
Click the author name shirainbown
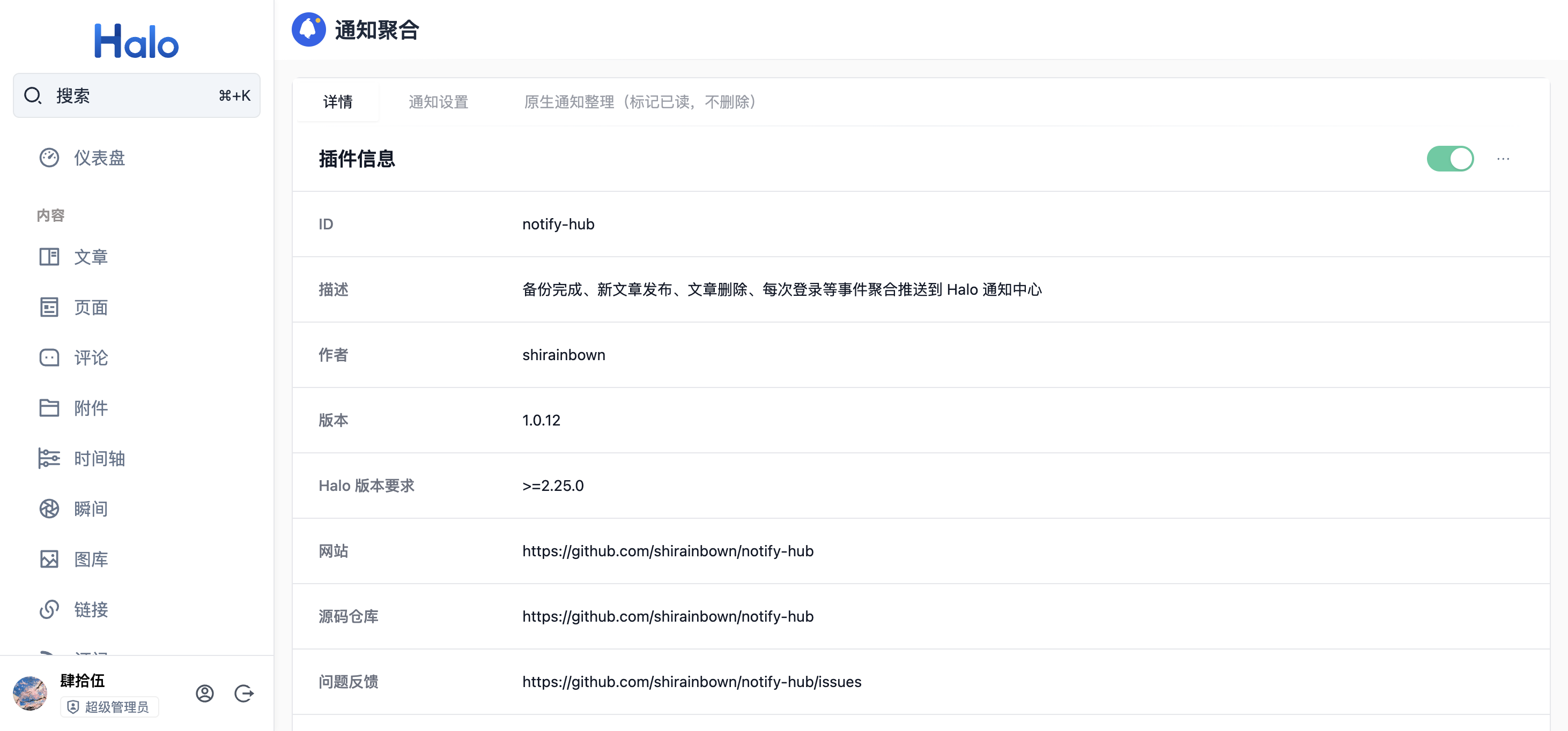pyautogui.click(x=564, y=355)
